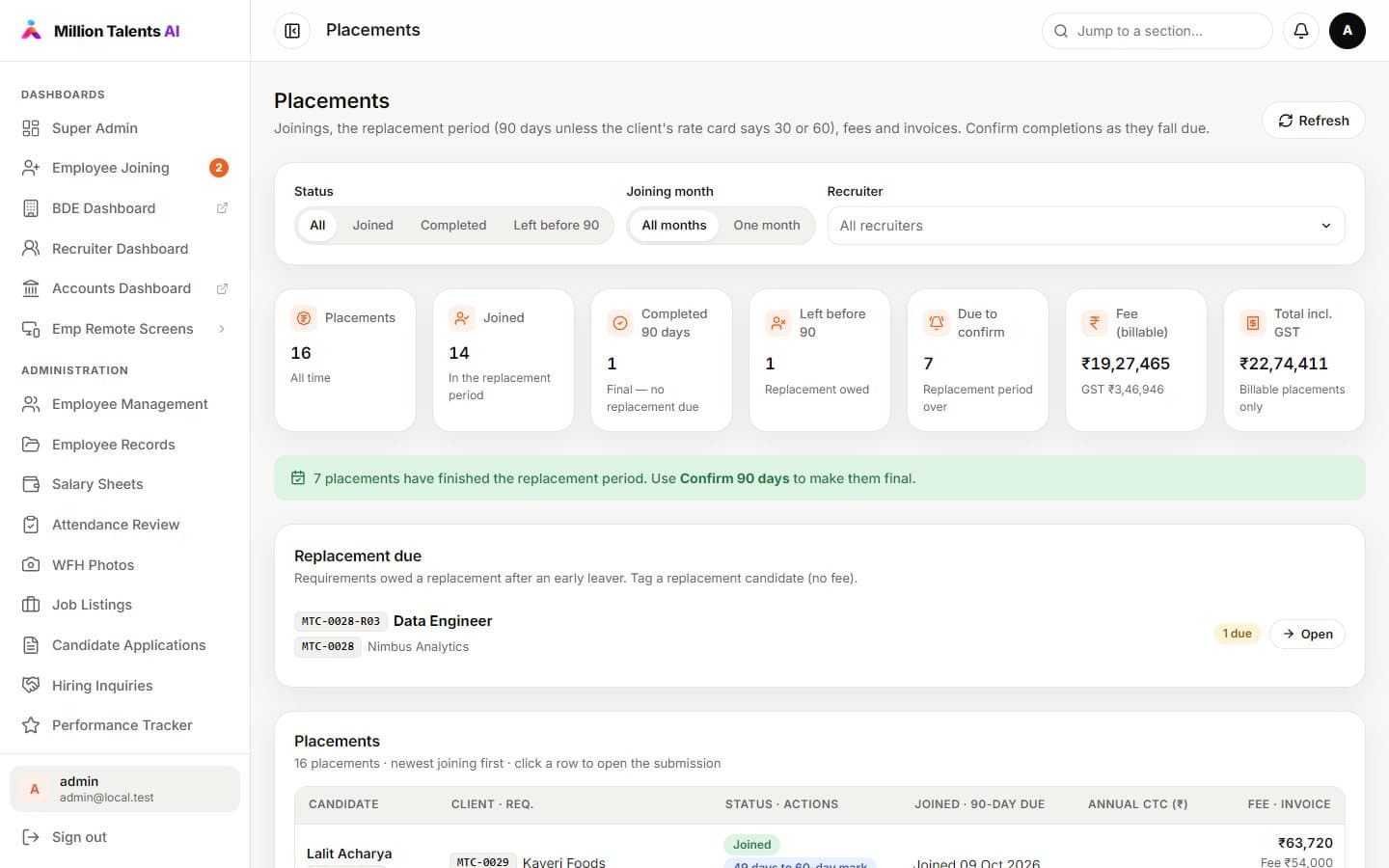Open the notifications bell
The width and height of the screenshot is (1389, 868).
pyautogui.click(x=1300, y=31)
